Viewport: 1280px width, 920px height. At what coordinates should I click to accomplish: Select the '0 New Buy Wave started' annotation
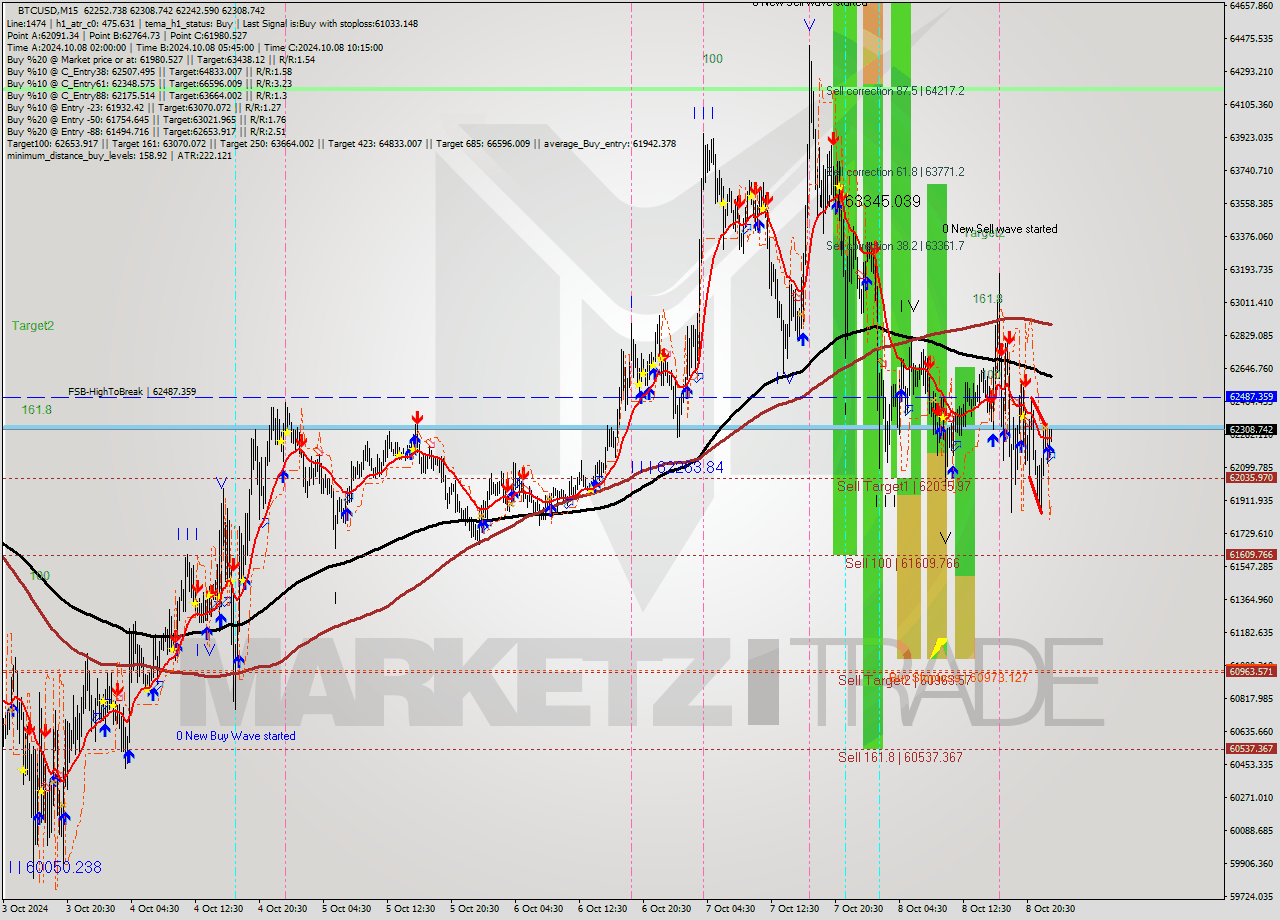pyautogui.click(x=236, y=736)
